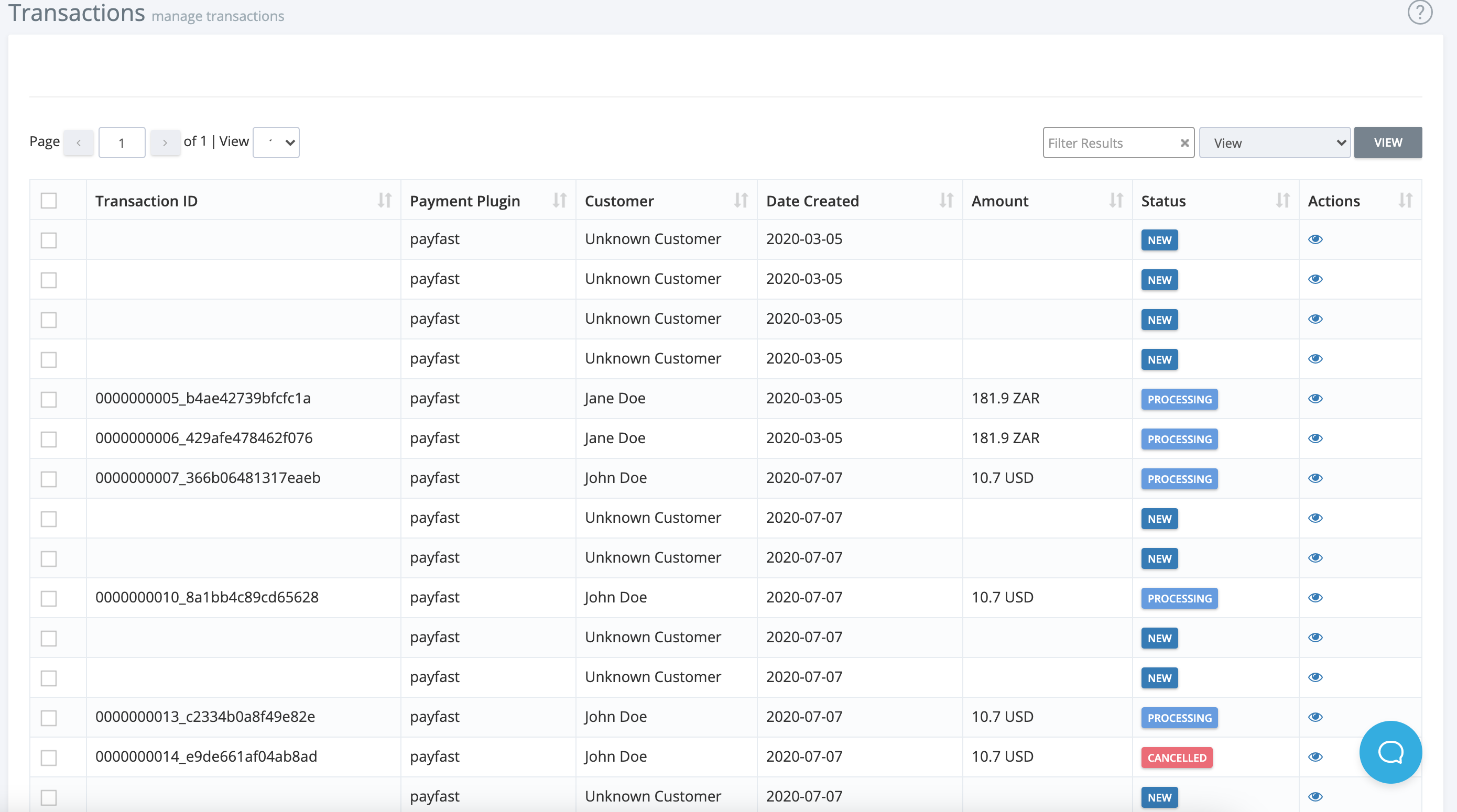The height and width of the screenshot is (812, 1457).
Task: Sort the Customer column
Action: point(742,200)
